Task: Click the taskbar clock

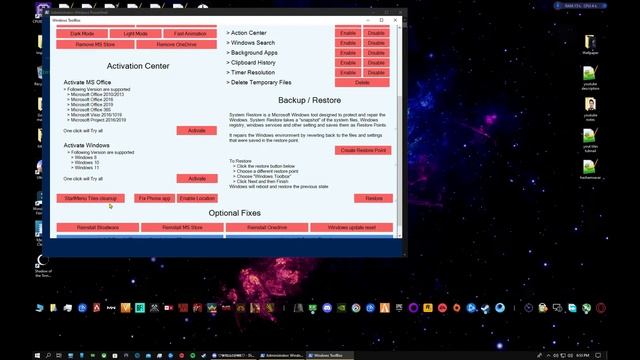Action: [583, 356]
